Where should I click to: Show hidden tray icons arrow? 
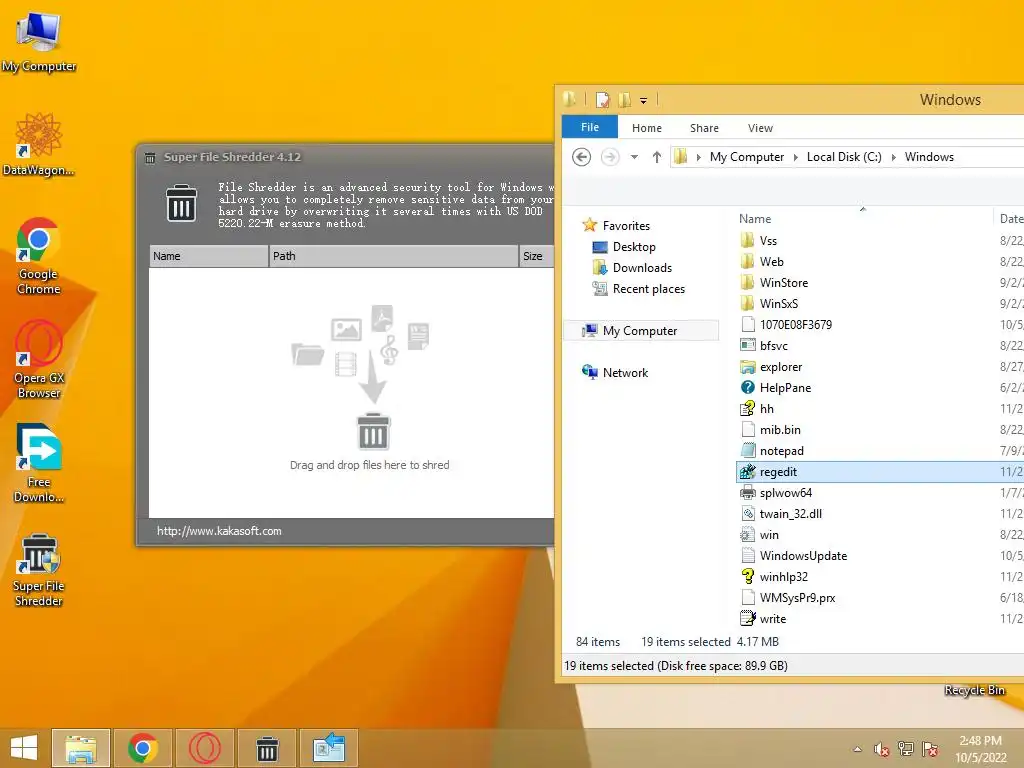[857, 749]
